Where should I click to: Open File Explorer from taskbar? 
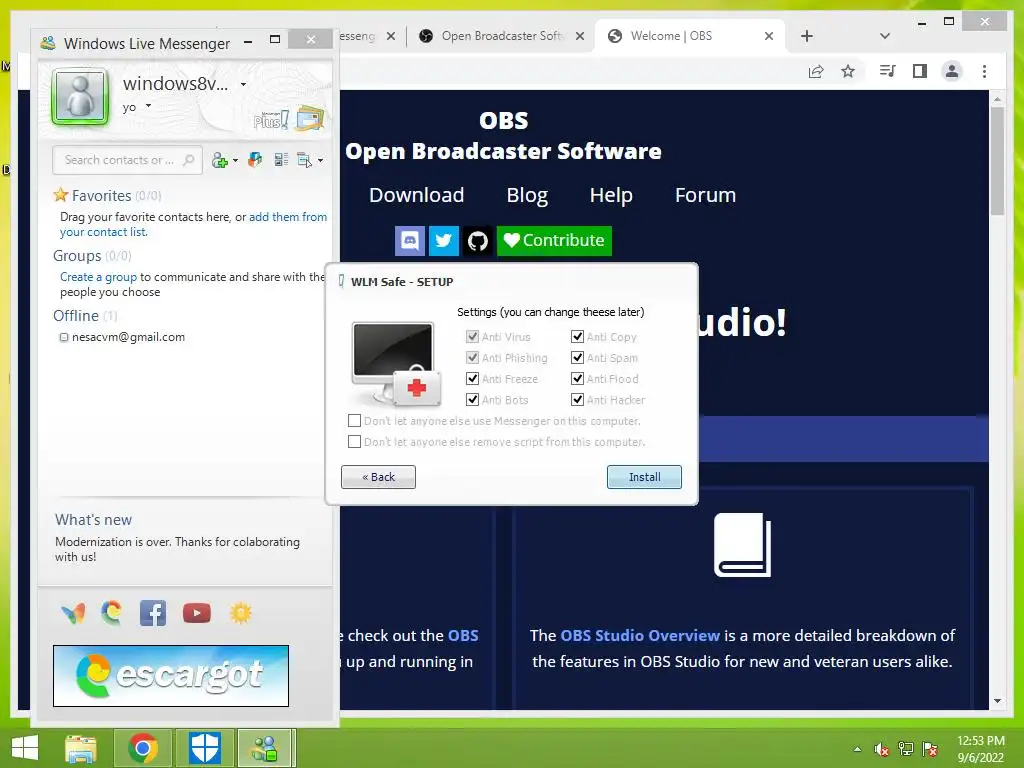(81, 748)
